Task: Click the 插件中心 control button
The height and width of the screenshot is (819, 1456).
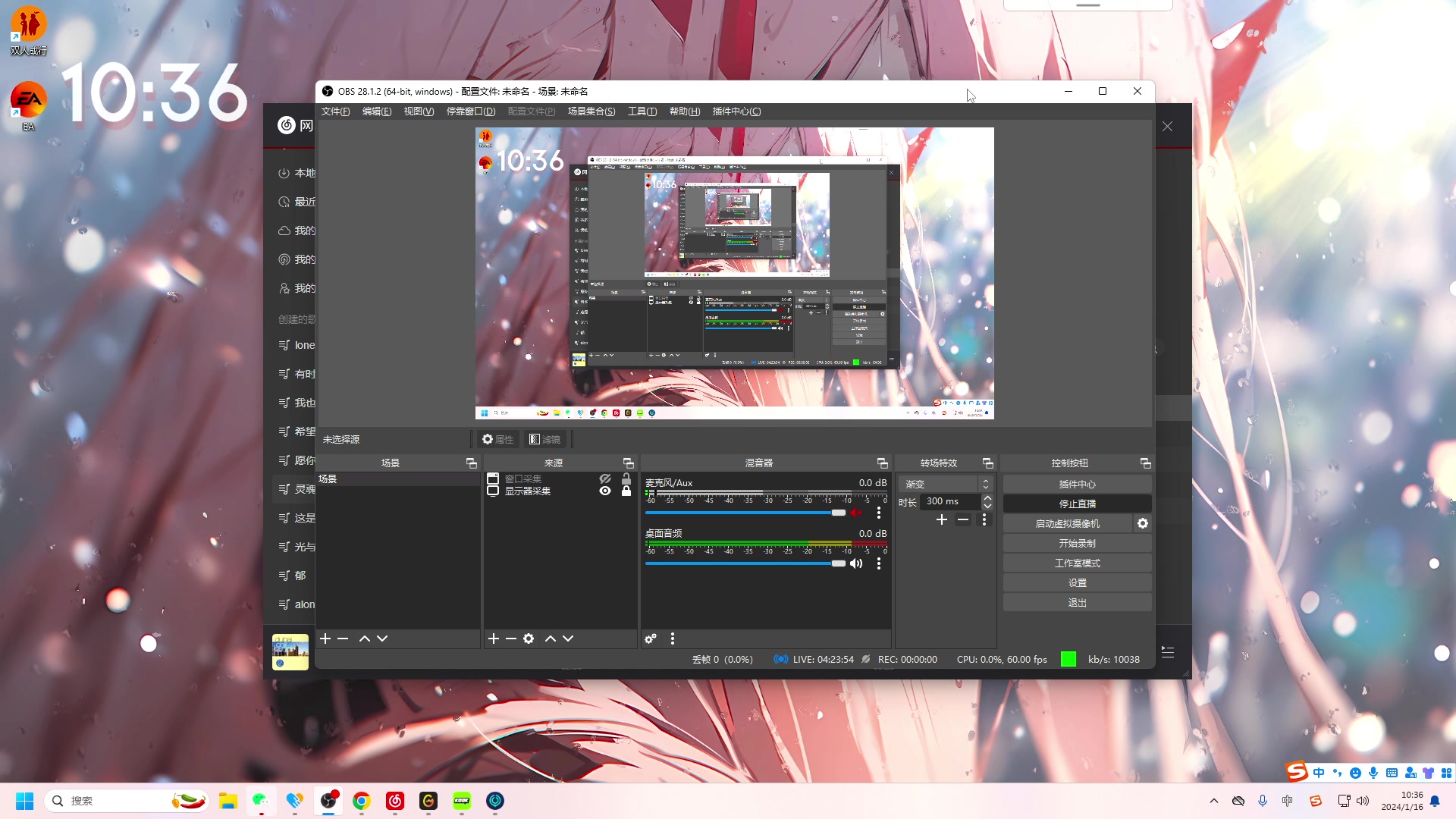Action: [1077, 484]
